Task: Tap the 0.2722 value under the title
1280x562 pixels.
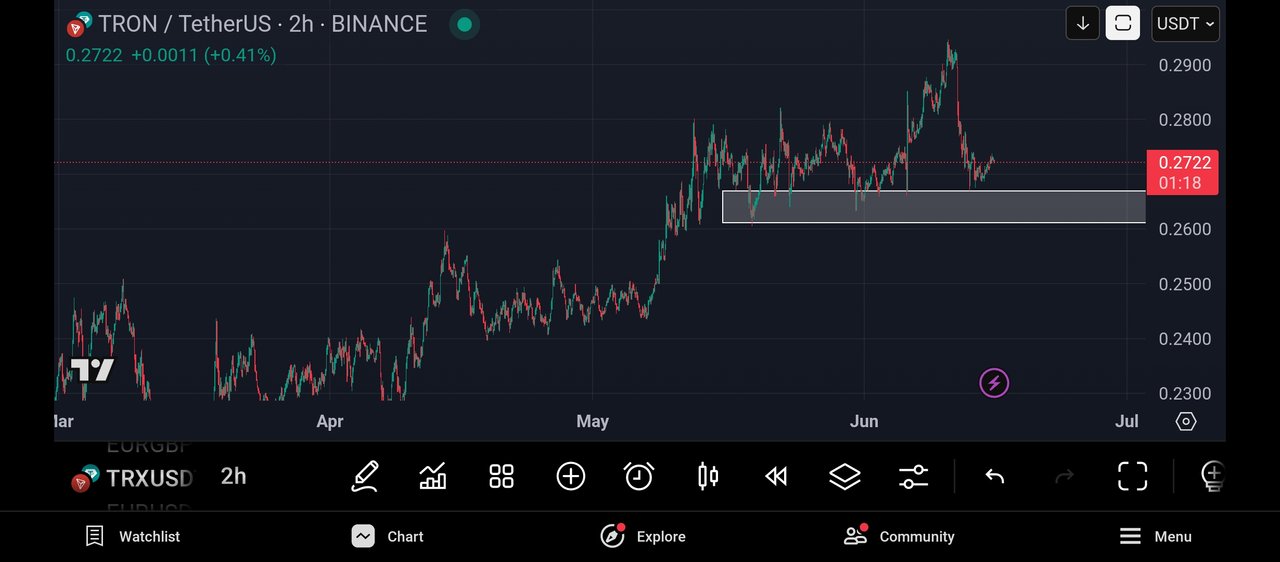Action: coord(94,56)
